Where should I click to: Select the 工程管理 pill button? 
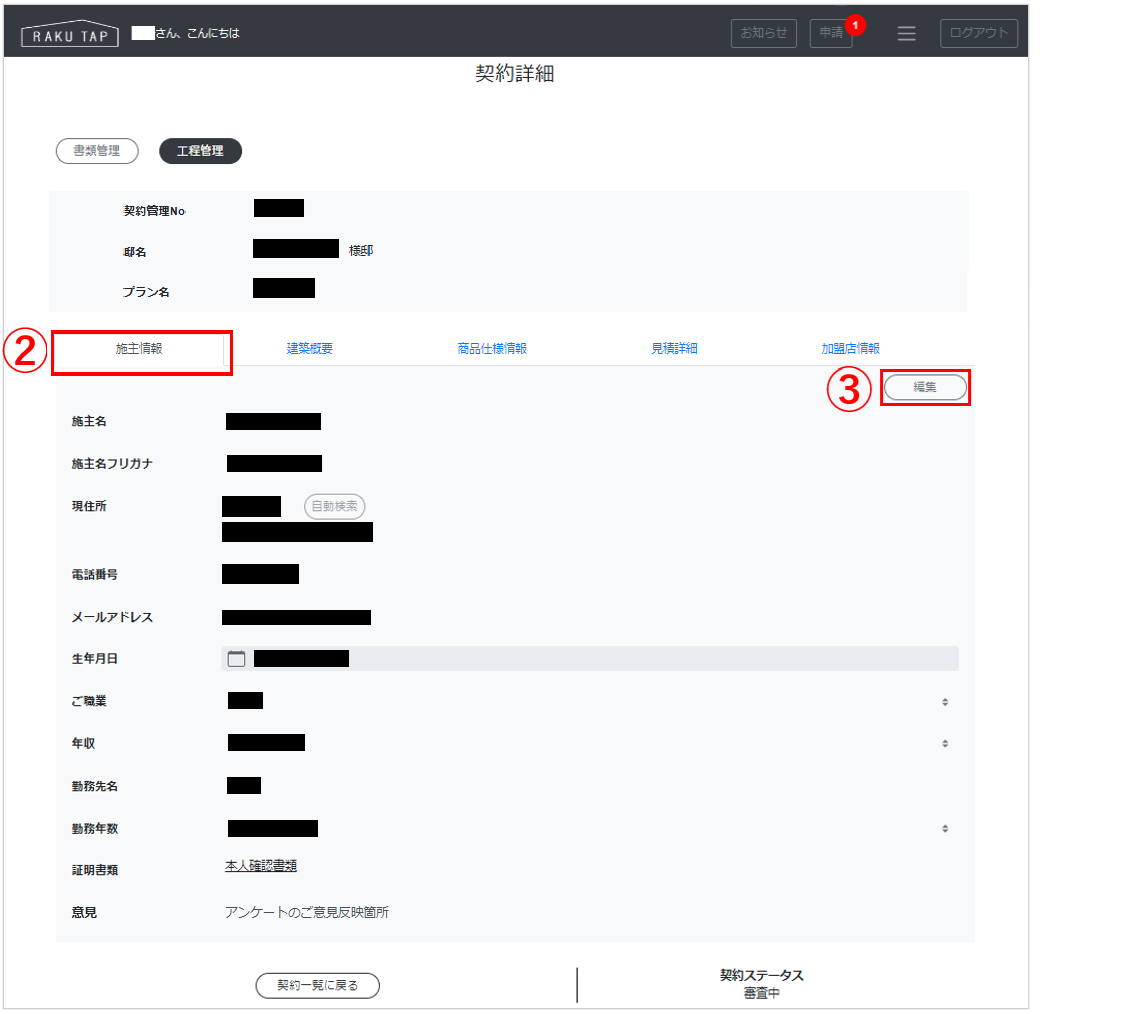[x=200, y=151]
